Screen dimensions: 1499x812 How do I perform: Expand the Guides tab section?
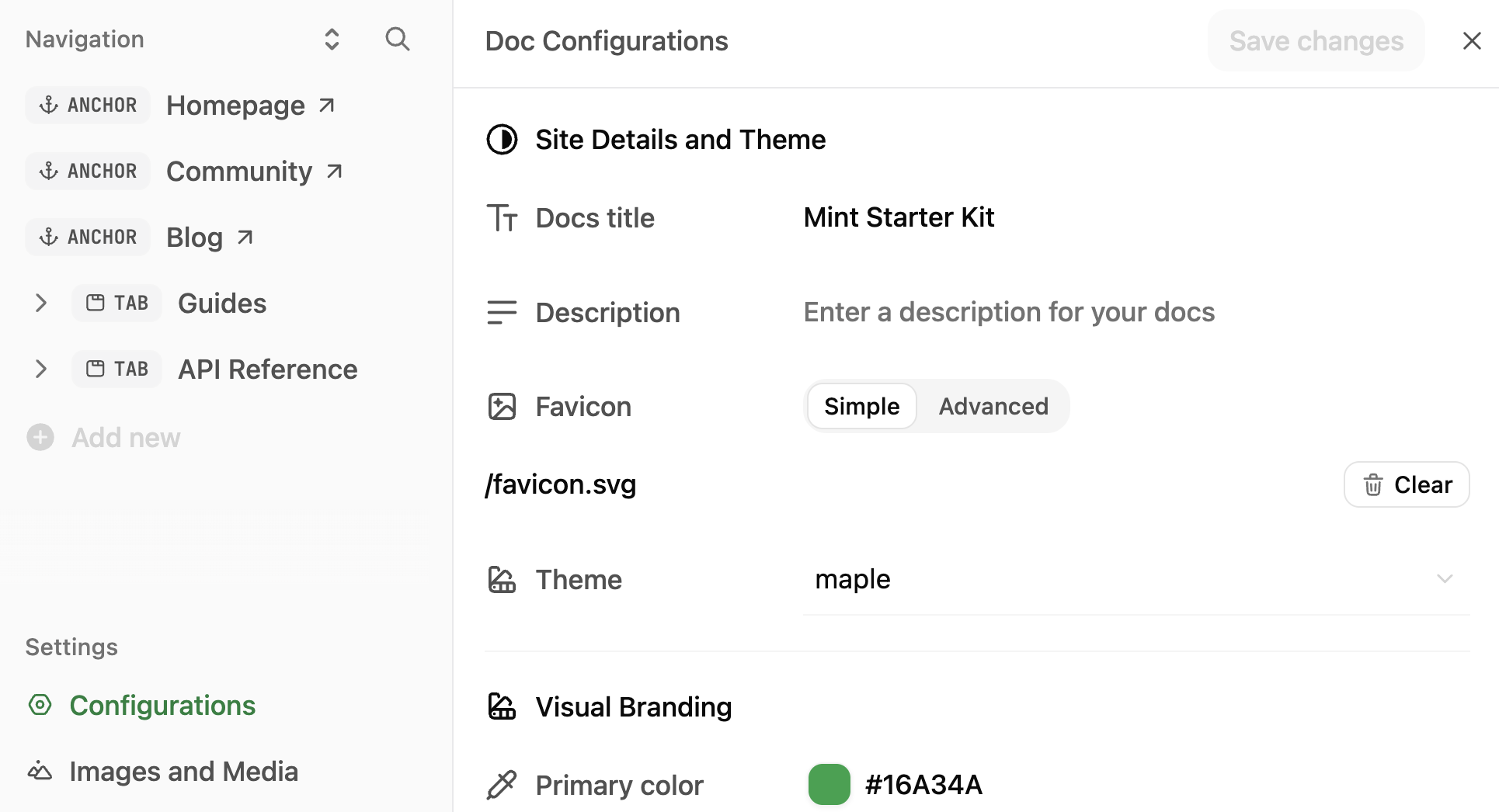pos(40,303)
